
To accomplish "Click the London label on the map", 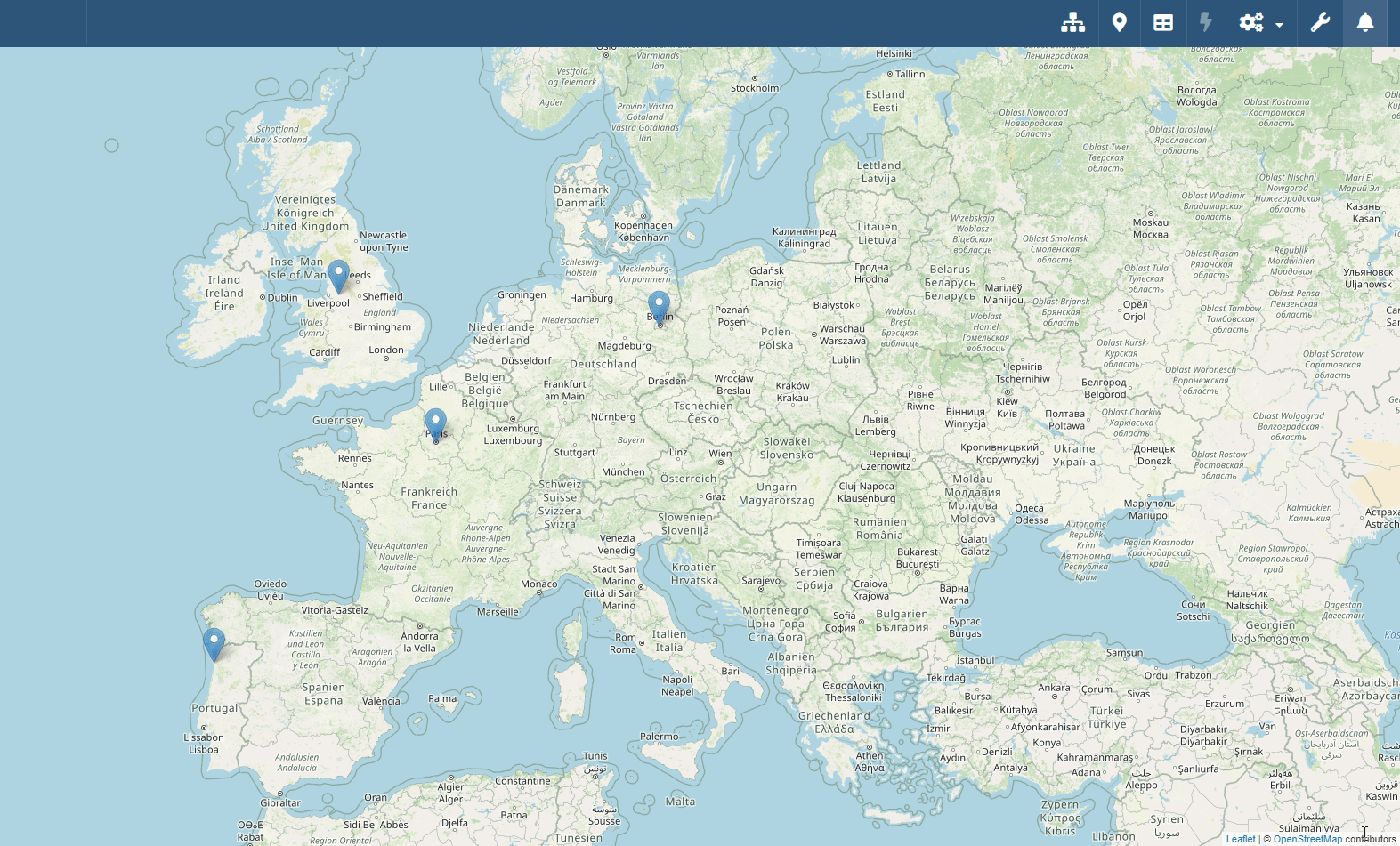I will [x=386, y=350].
